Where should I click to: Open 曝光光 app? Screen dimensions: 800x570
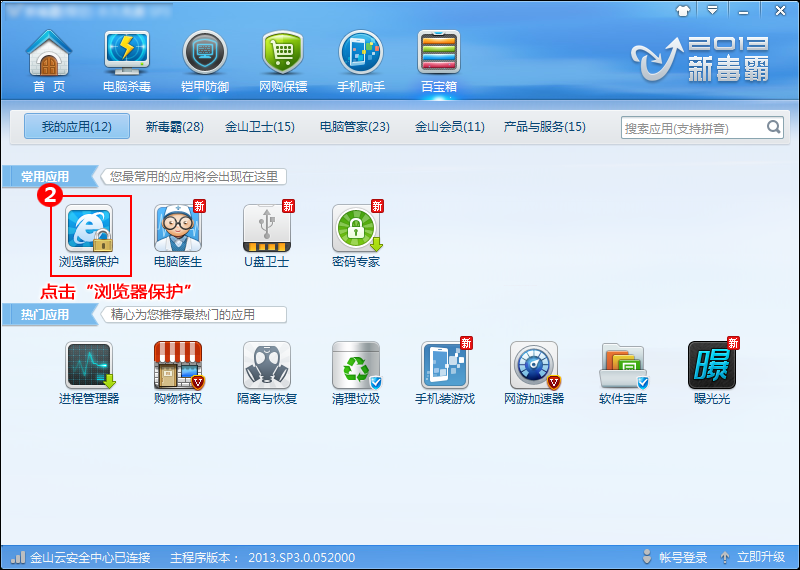712,373
